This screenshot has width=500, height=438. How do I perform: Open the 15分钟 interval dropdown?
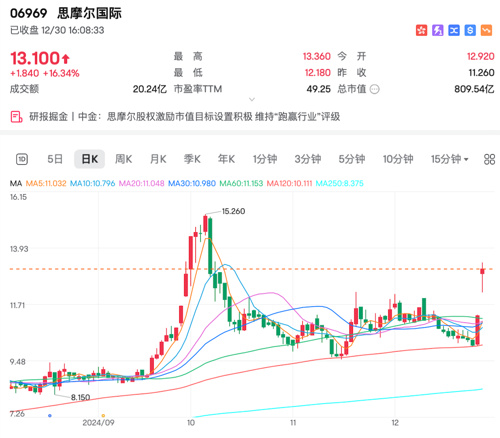pos(450,159)
